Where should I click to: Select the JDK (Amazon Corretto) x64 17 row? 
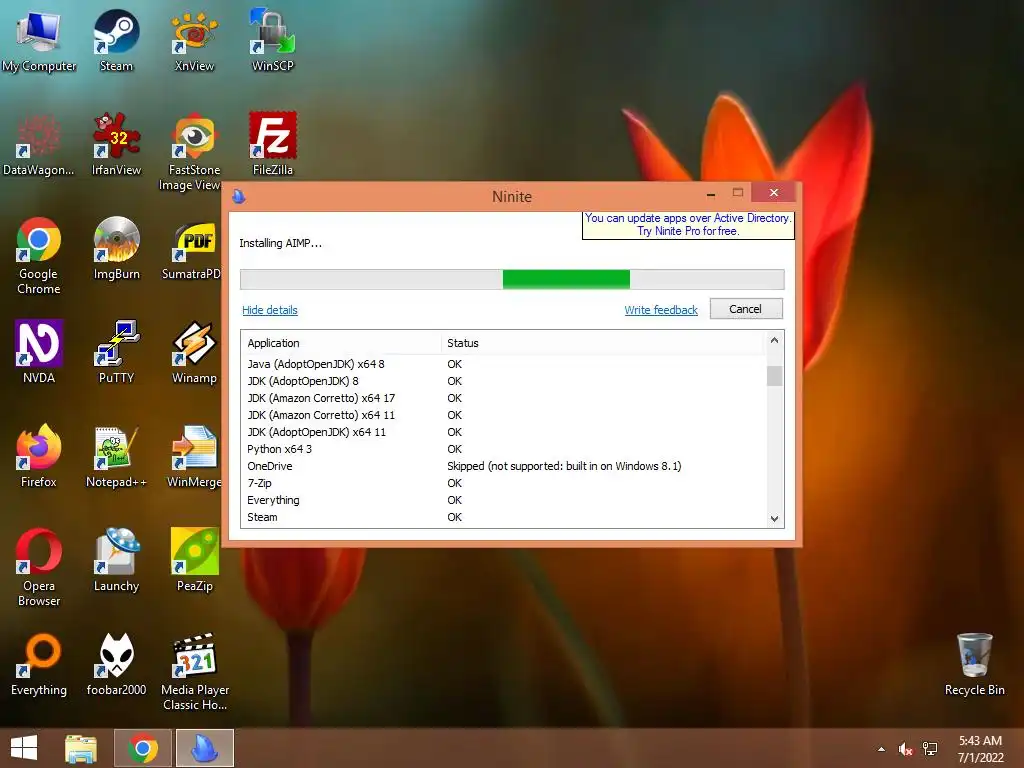pyautogui.click(x=504, y=398)
